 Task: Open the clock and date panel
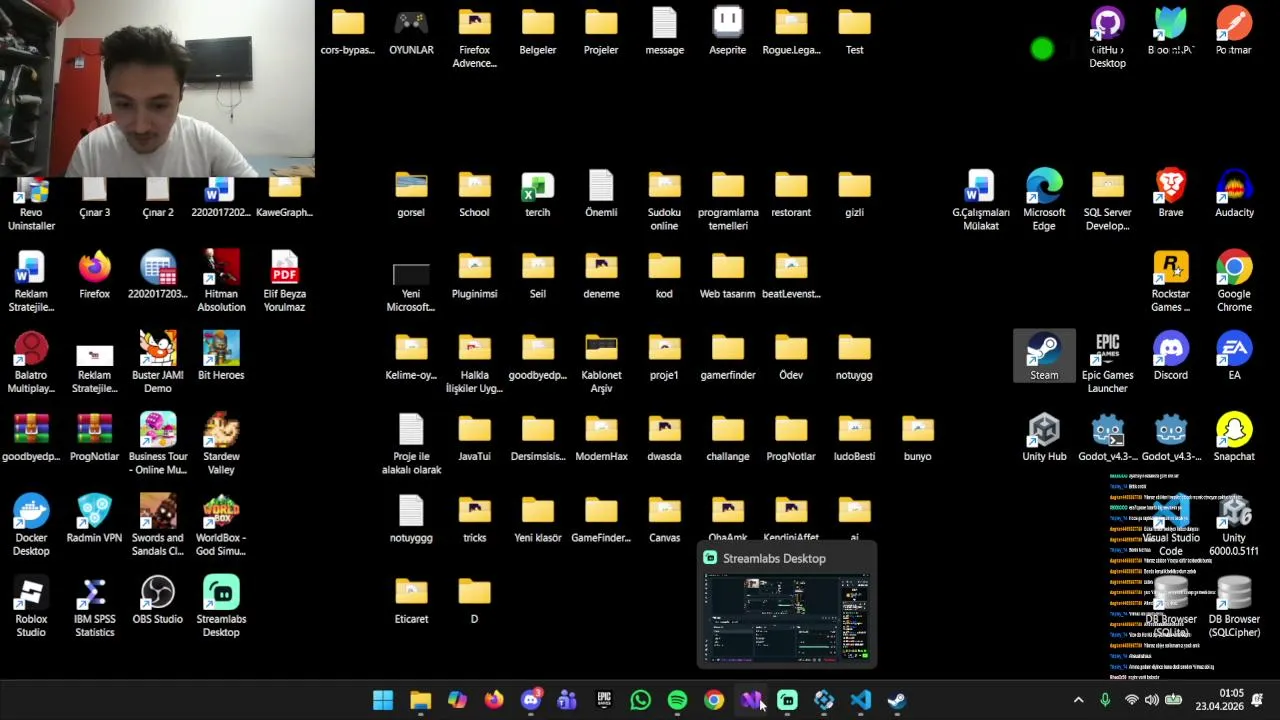[x=1218, y=700]
